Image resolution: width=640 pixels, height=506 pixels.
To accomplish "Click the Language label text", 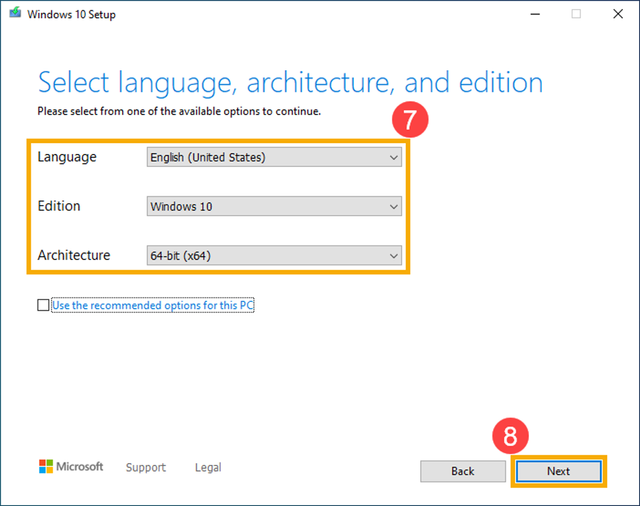I will [67, 157].
